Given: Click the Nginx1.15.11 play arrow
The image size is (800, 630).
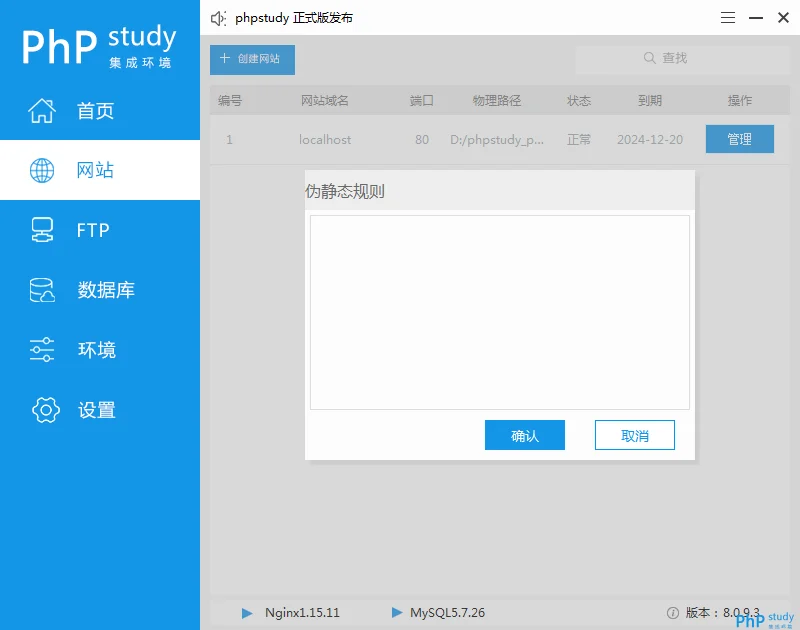Looking at the screenshot, I should tap(247, 613).
